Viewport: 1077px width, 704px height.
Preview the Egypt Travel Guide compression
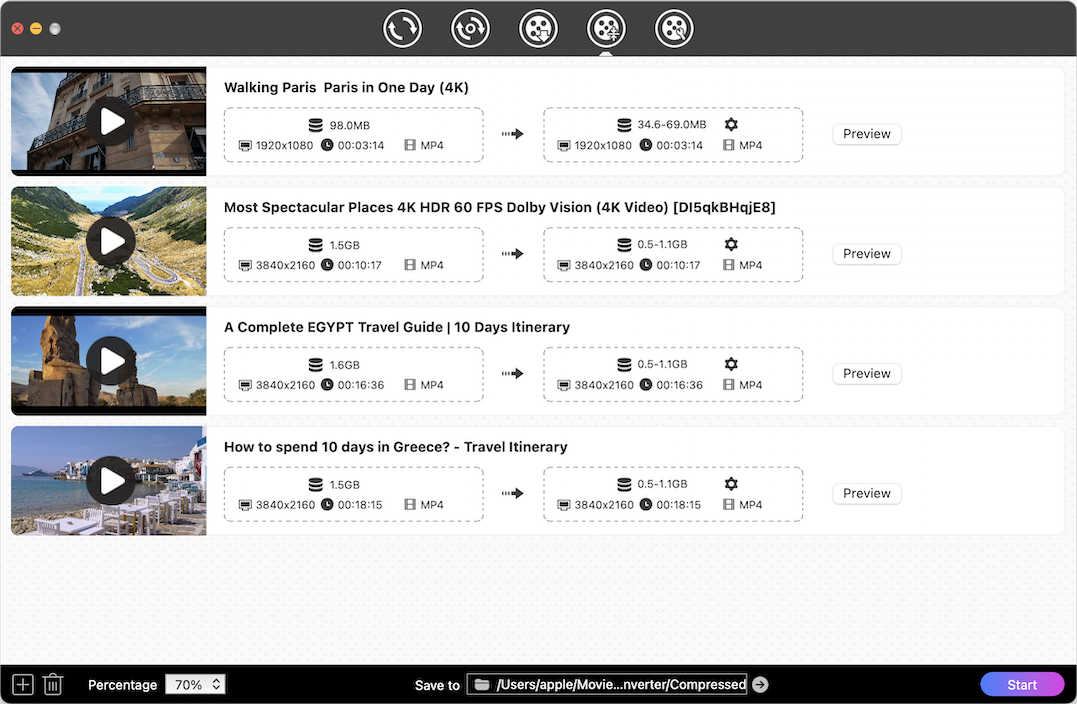pos(866,374)
